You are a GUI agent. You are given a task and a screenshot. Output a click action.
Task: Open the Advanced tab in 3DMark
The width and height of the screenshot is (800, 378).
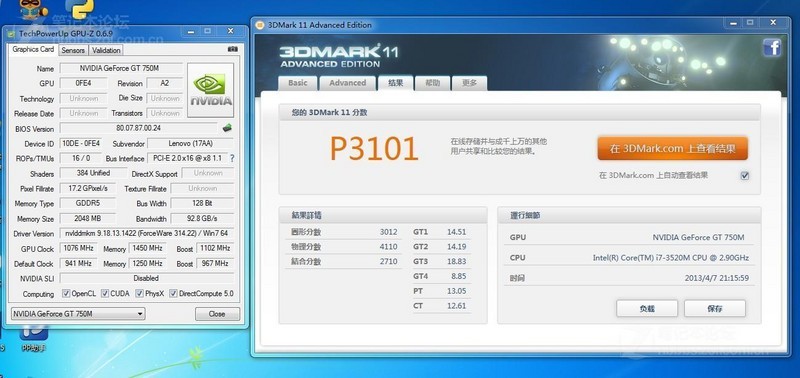347,83
